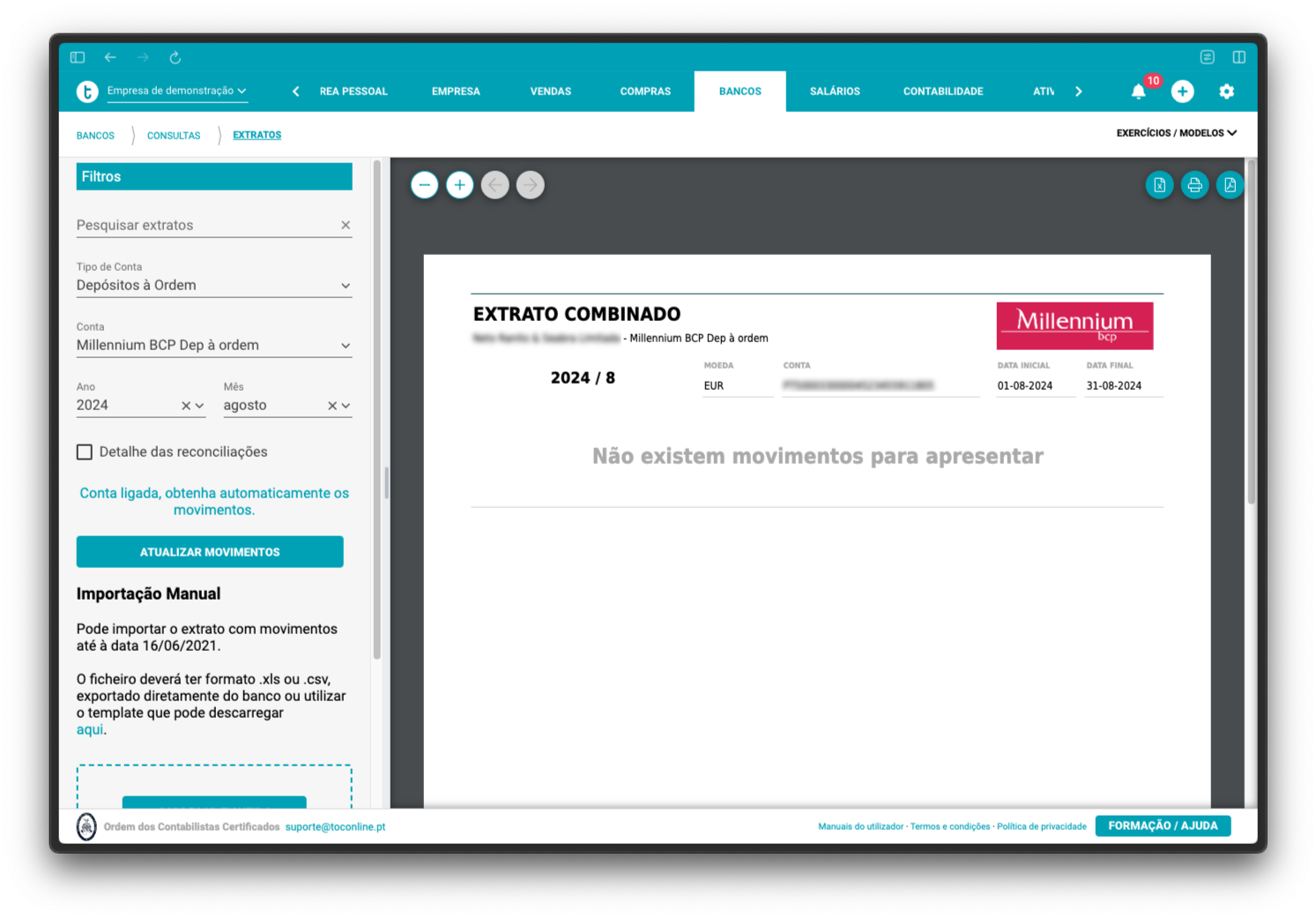
Task: Clear the Mês agosto selection
Action: (332, 406)
